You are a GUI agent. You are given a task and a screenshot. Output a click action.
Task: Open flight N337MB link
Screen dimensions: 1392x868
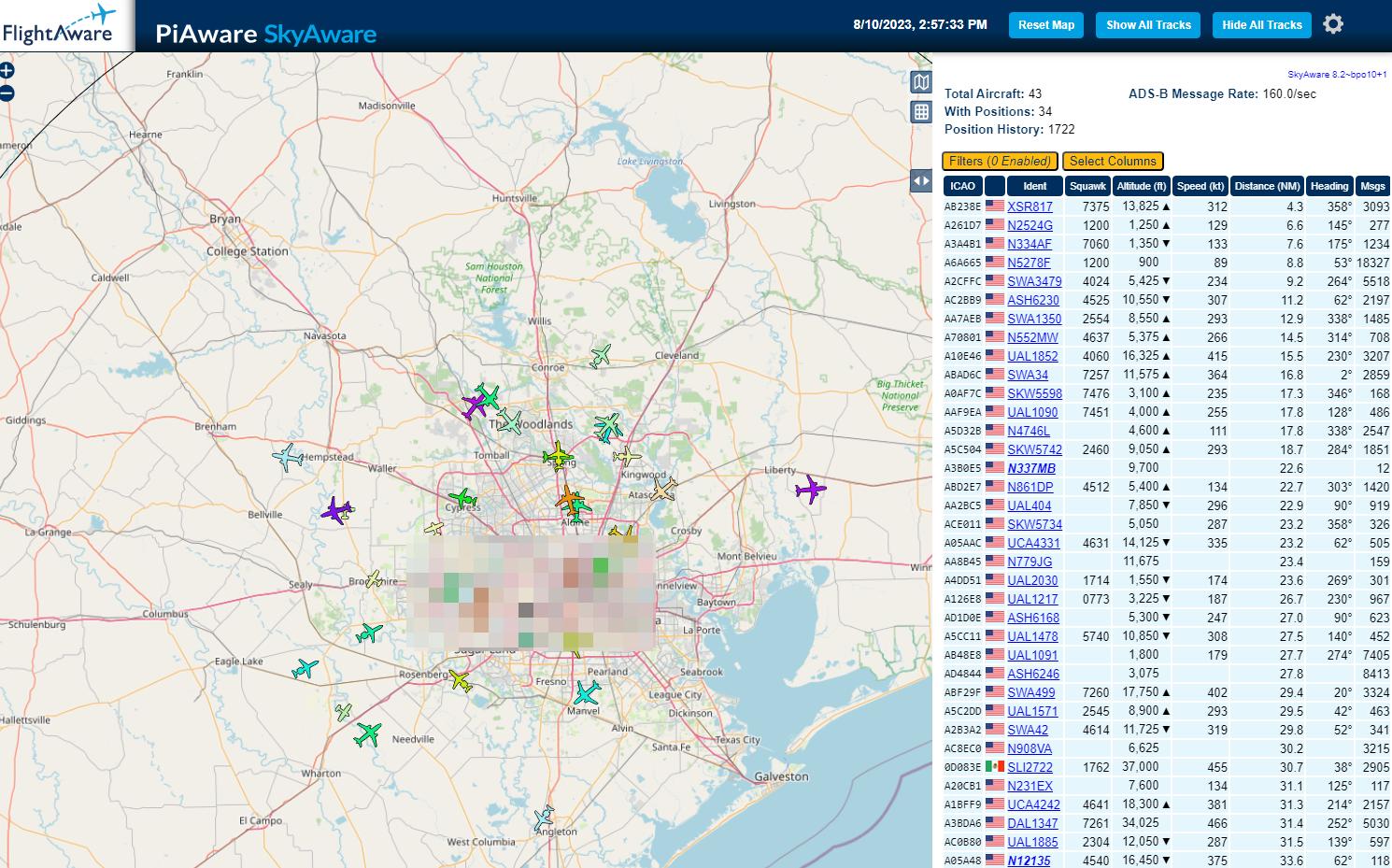point(1031,468)
